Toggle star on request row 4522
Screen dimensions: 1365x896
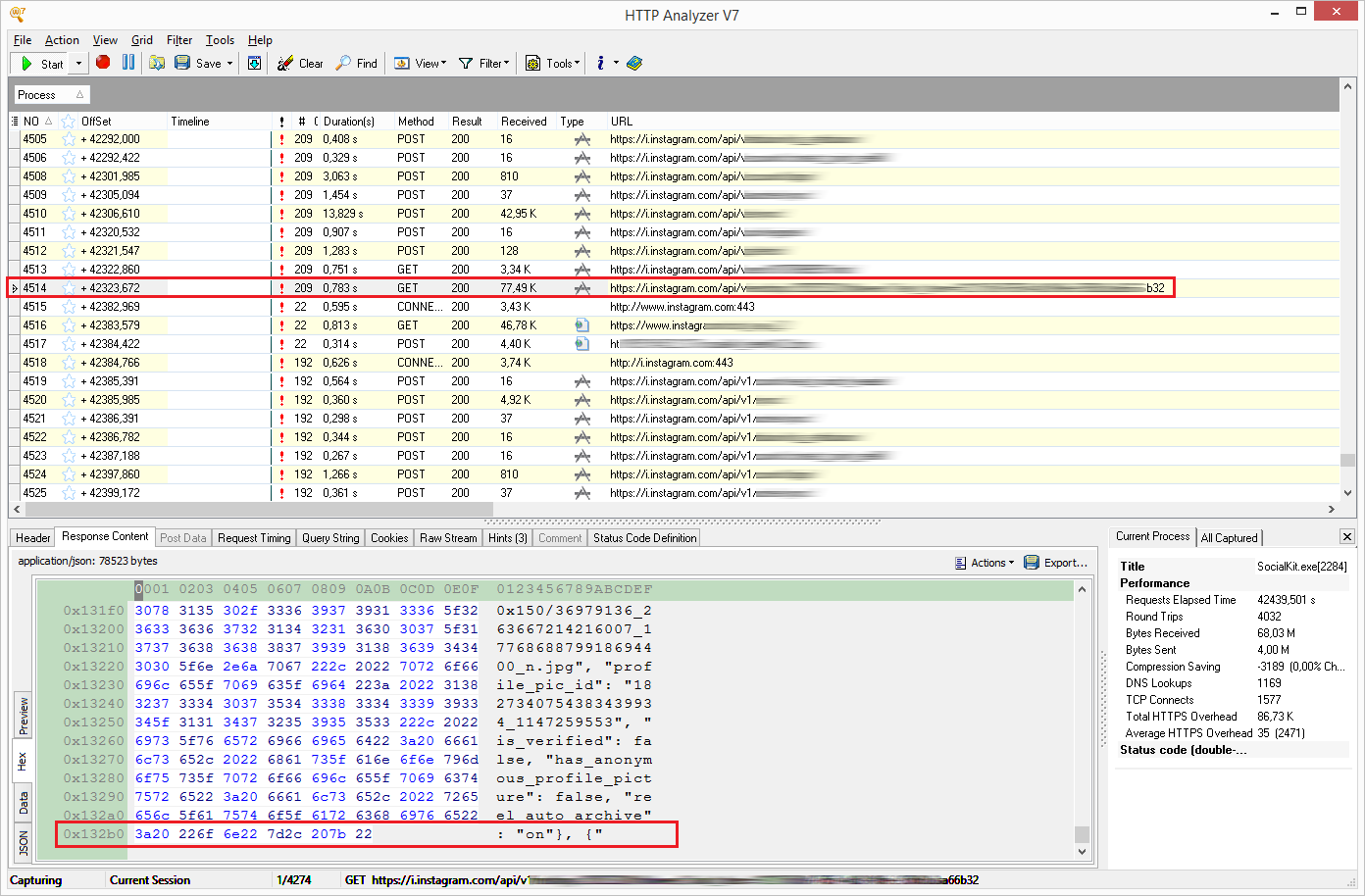pyautogui.click(x=69, y=437)
